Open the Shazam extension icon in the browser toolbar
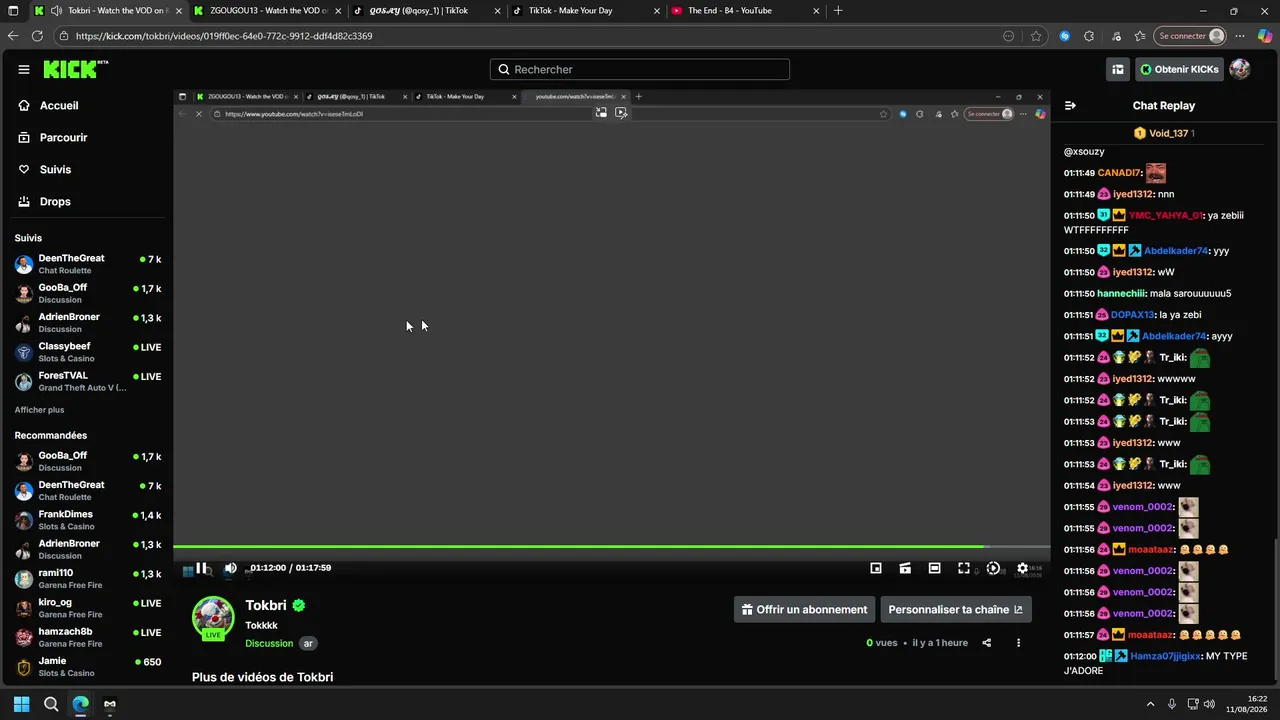 tap(1065, 36)
